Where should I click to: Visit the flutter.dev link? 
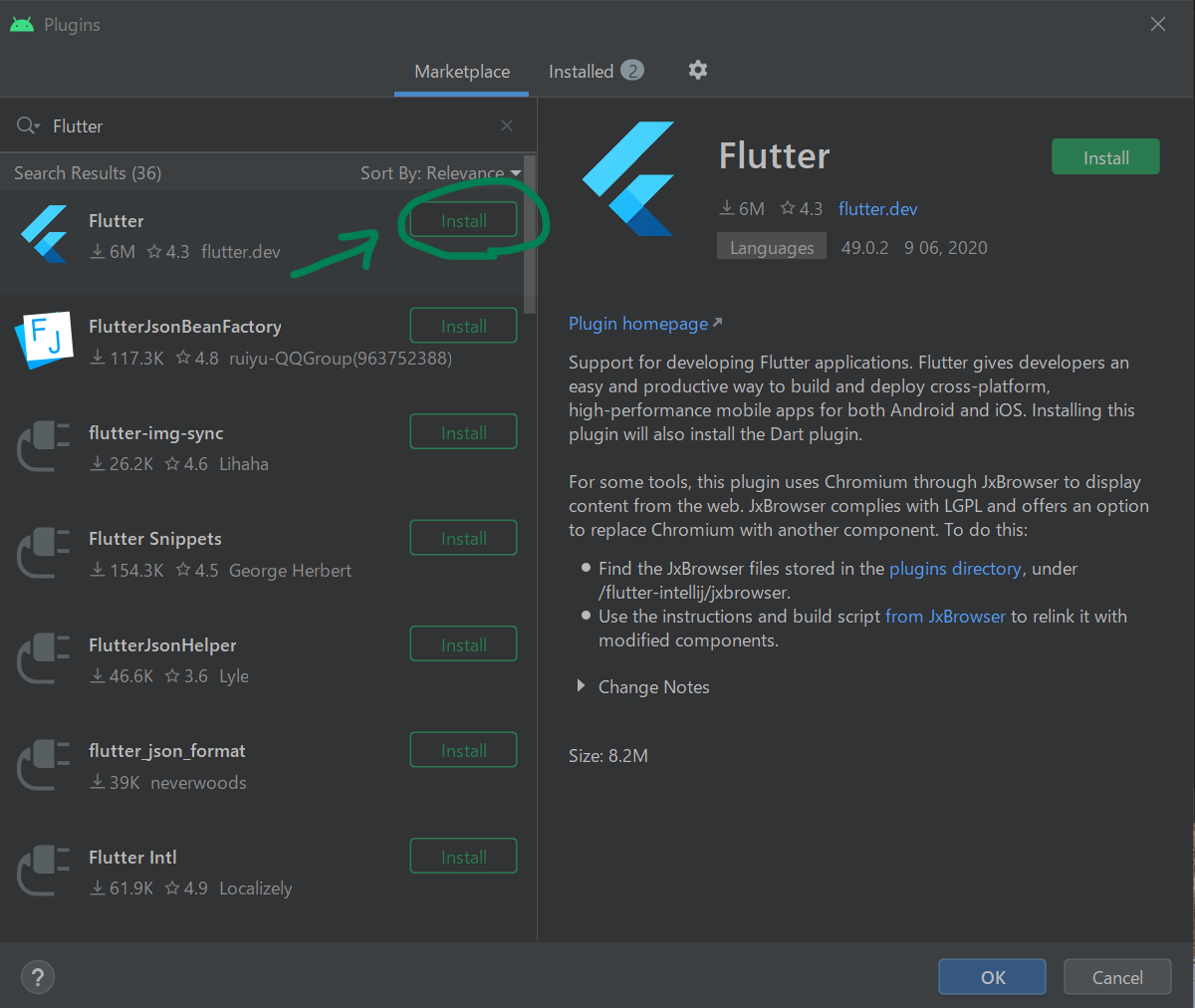click(x=877, y=208)
